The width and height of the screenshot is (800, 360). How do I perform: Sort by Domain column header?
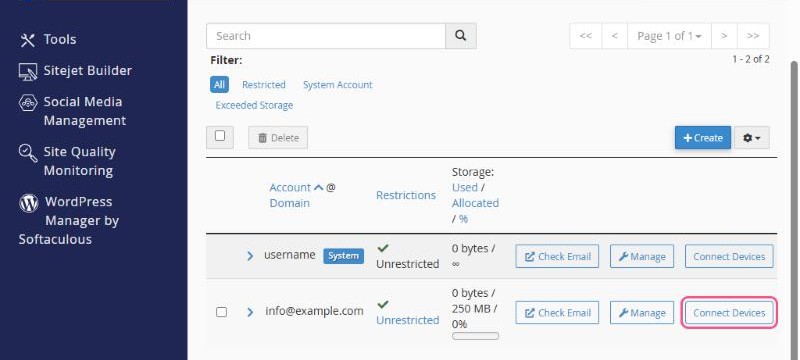[x=290, y=203]
